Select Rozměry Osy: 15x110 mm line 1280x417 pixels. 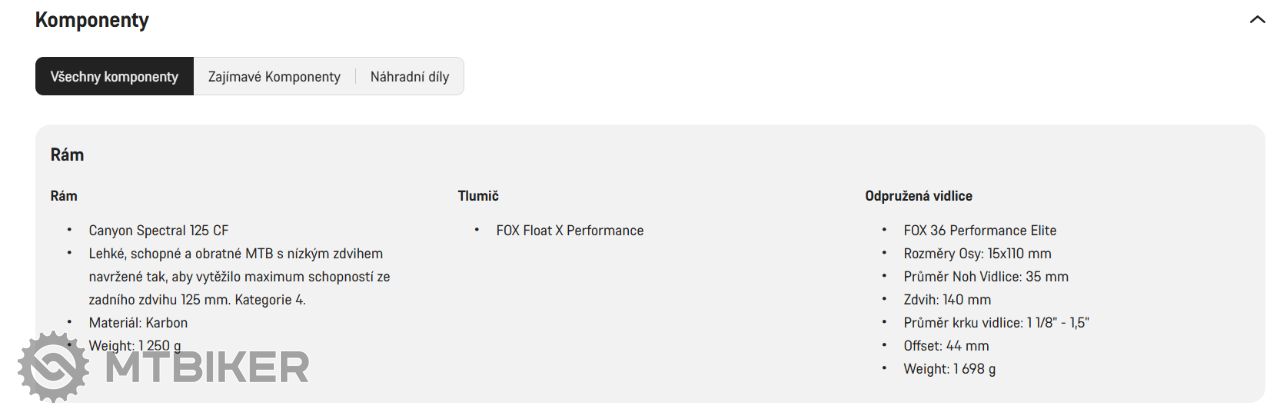977,253
